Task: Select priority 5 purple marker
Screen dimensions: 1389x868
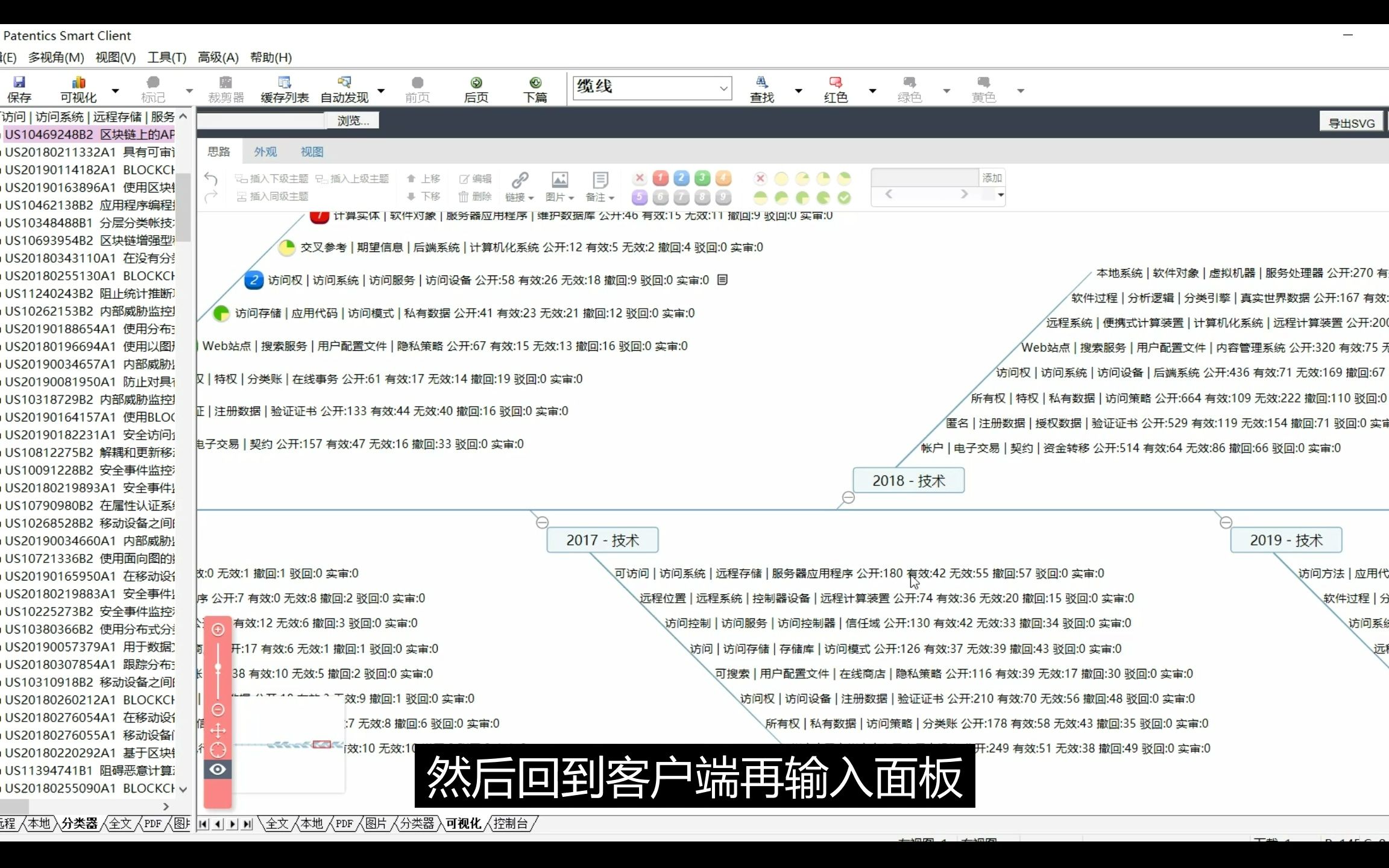Action: point(640,197)
